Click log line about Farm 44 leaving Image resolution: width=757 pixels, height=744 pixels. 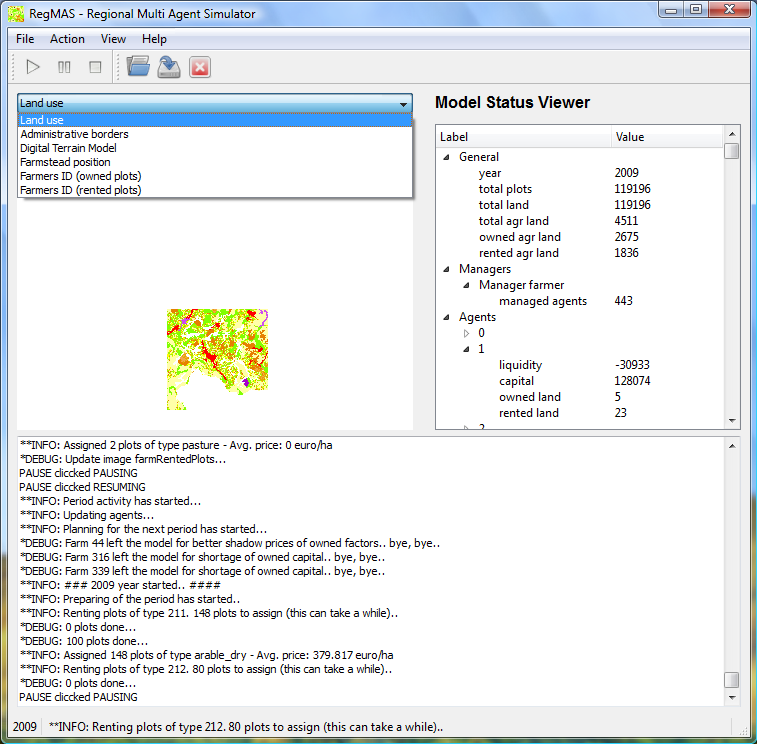point(230,543)
